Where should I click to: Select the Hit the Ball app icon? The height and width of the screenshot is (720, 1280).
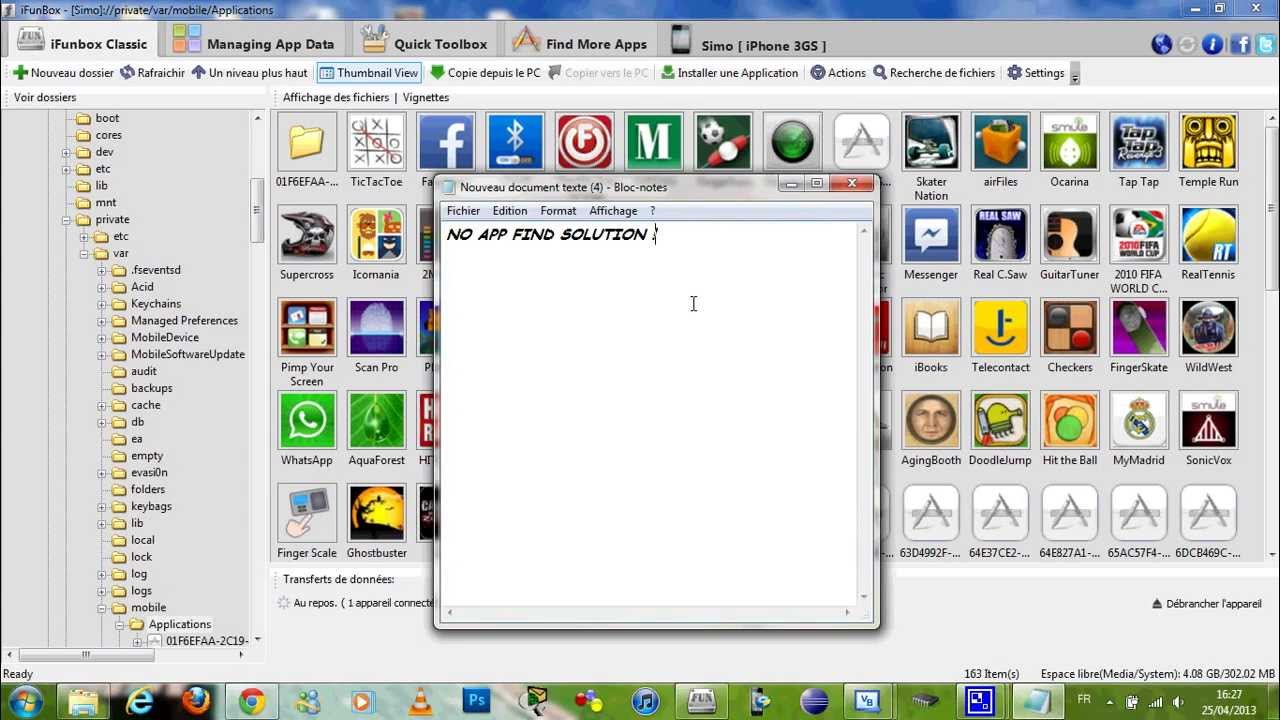pos(1070,421)
